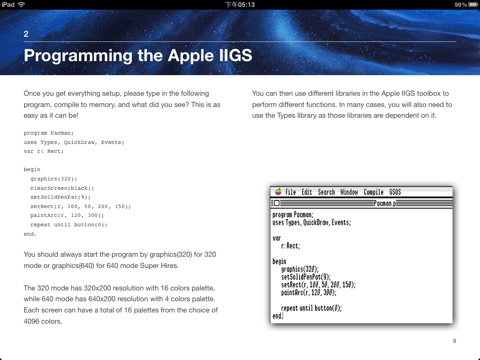Click repeat until button(0) in editor window
The height and width of the screenshot is (360, 480).
(311, 308)
